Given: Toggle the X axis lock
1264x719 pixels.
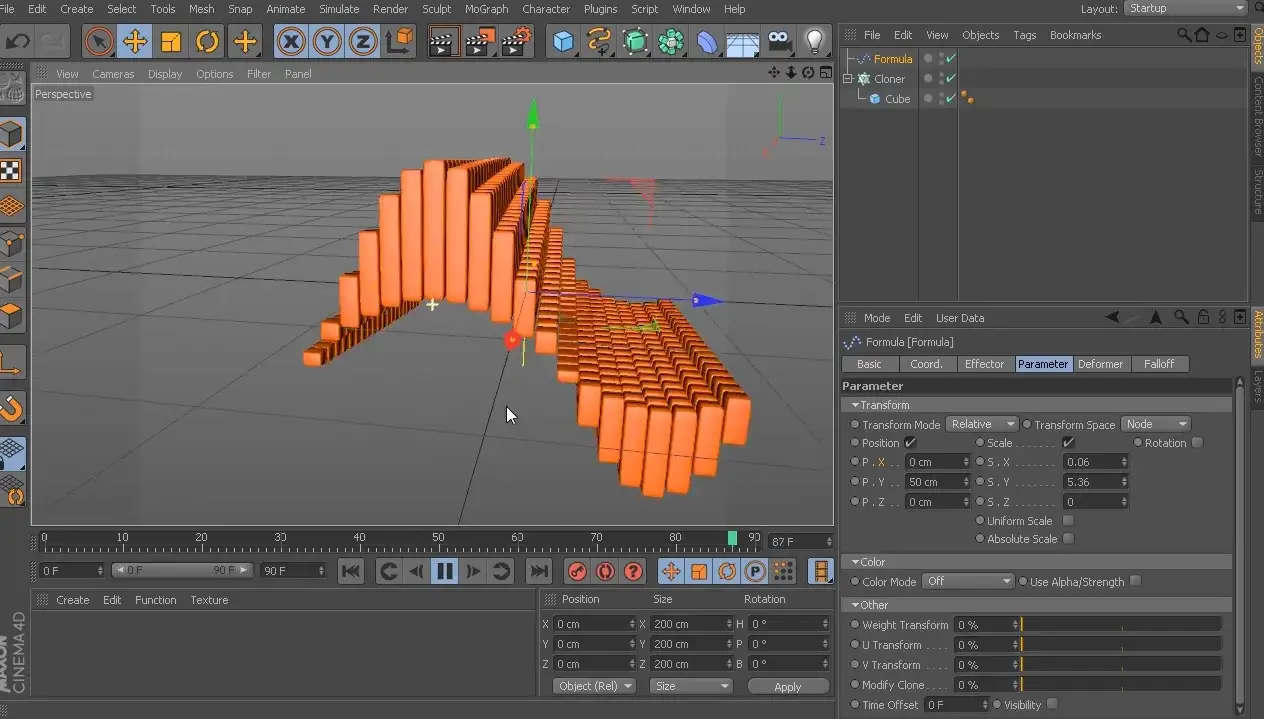Looking at the screenshot, I should click(x=291, y=41).
